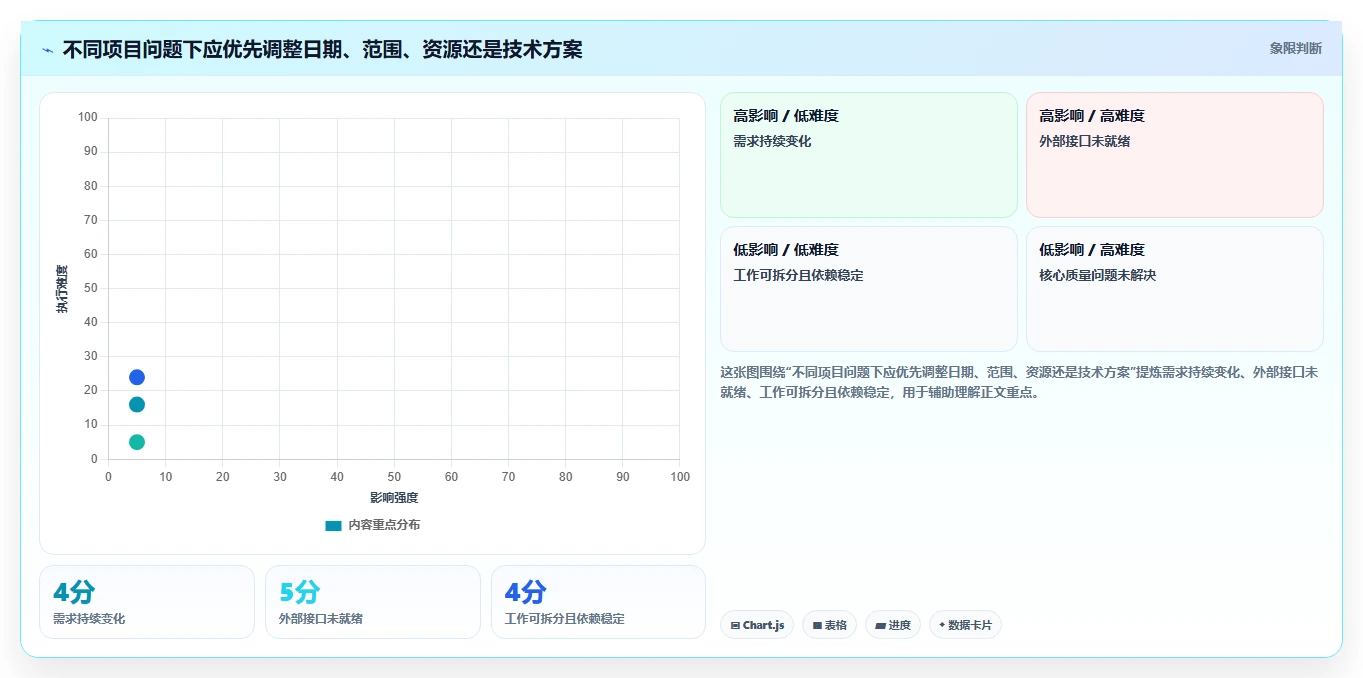Select the 4分 需求持续变化 score card
The image size is (1363, 678).
(147, 602)
